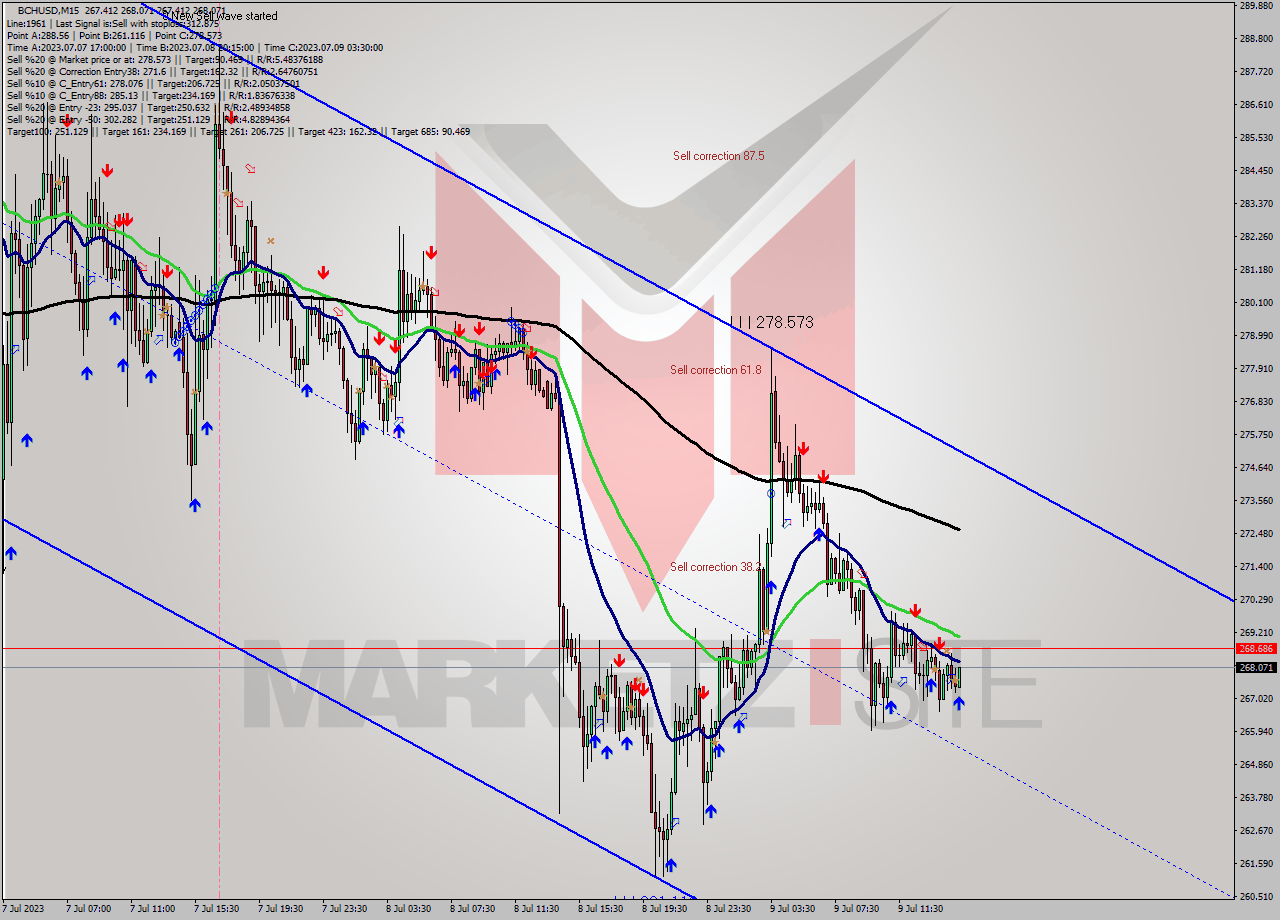
Task: Click the blue buy arrow under the lowest candle
Action: 670,864
